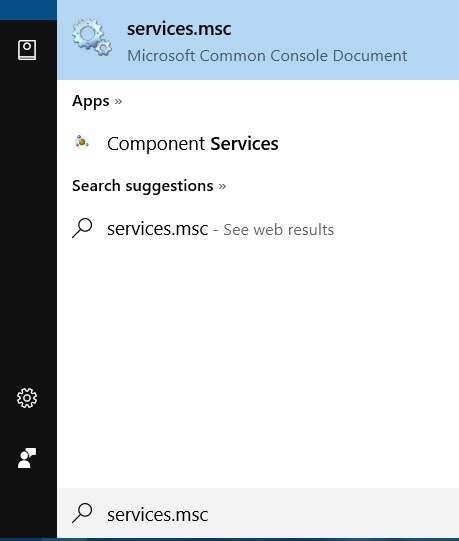
Task: Select the bold Services text in Component Services
Action: tap(244, 144)
